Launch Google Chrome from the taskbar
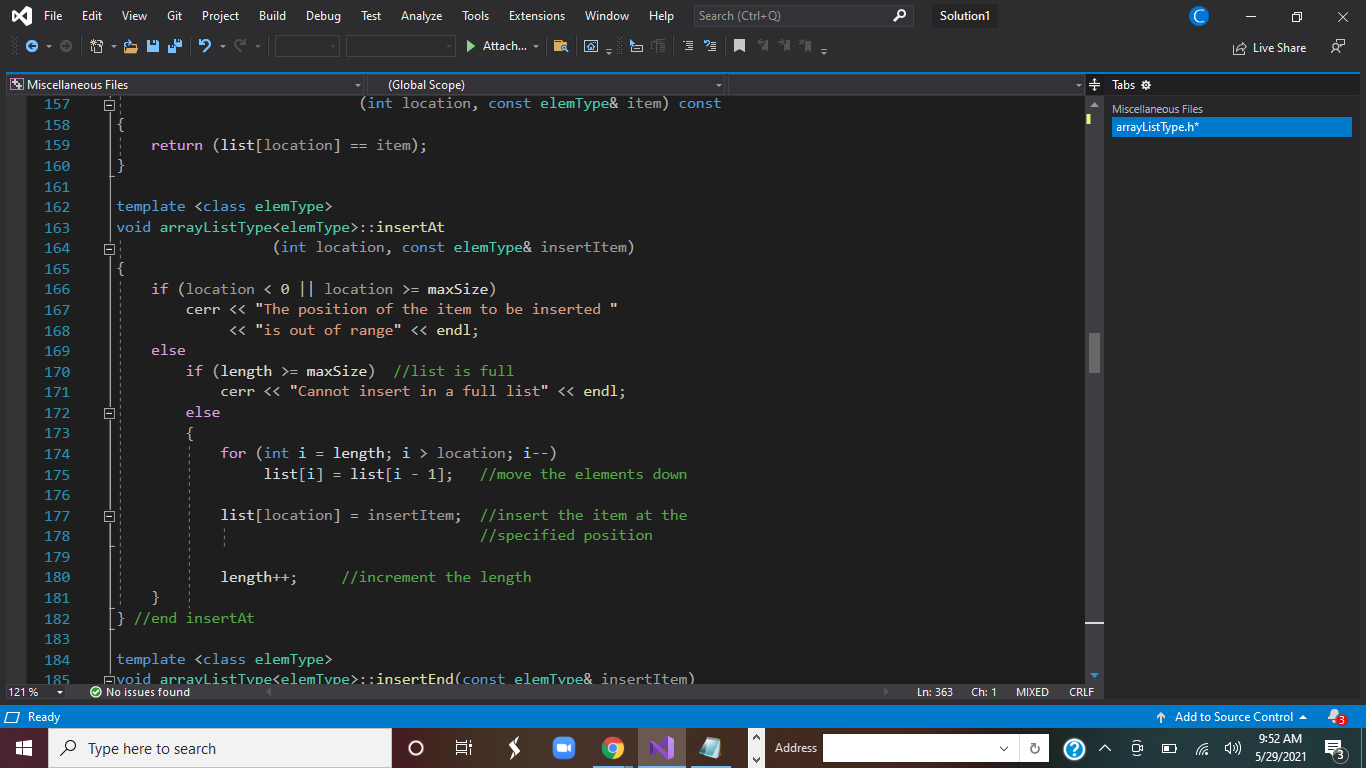The image size is (1366, 768). coord(613,748)
